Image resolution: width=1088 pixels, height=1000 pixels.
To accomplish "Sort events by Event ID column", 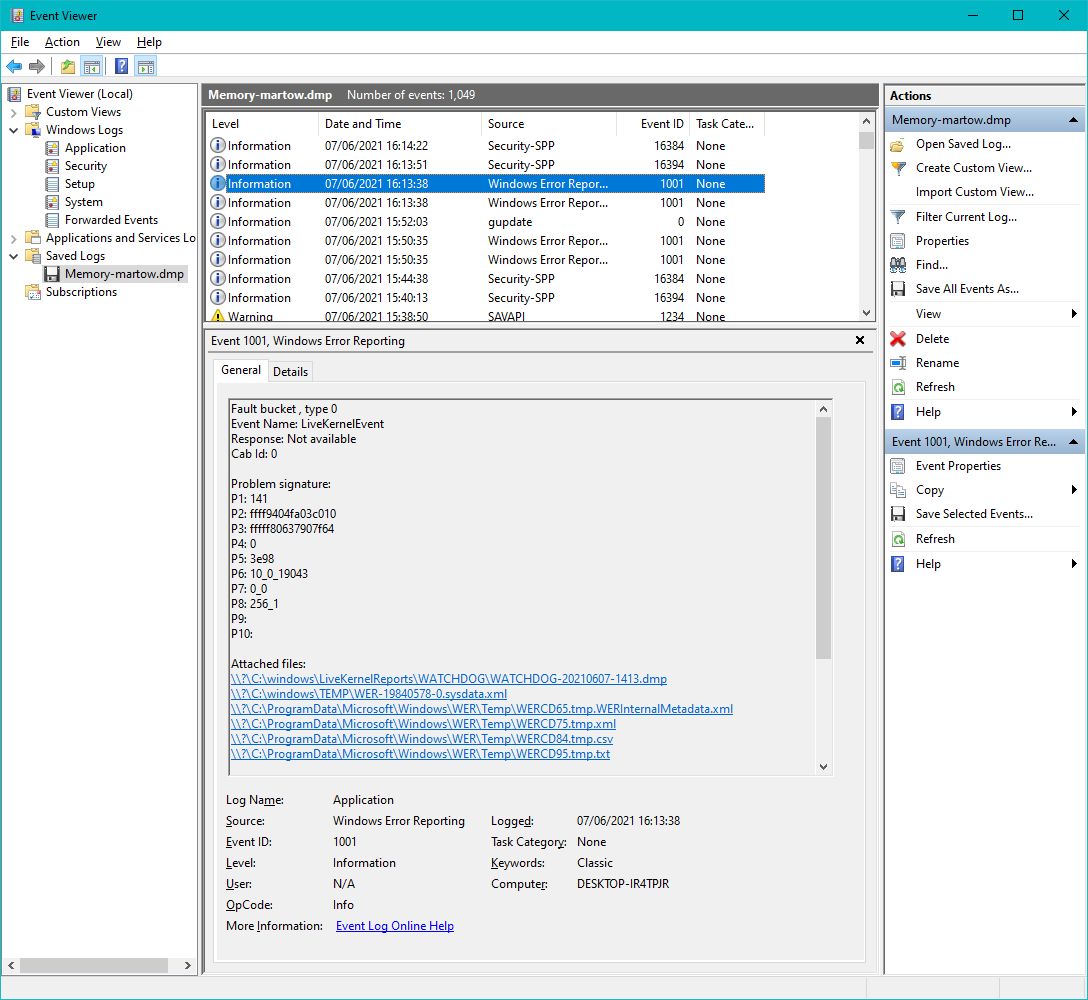I will [654, 124].
